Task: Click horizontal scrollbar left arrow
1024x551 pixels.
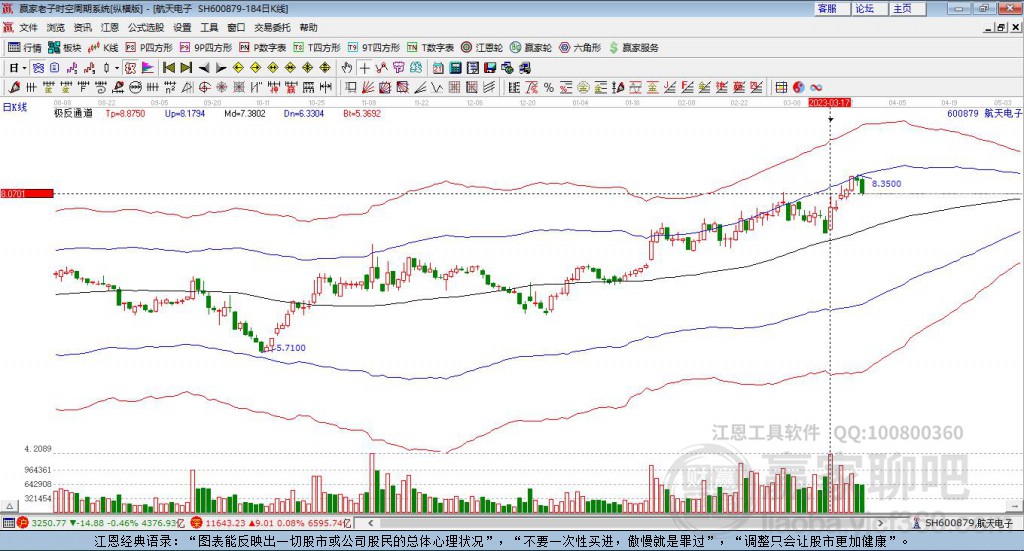Action: 370,523
